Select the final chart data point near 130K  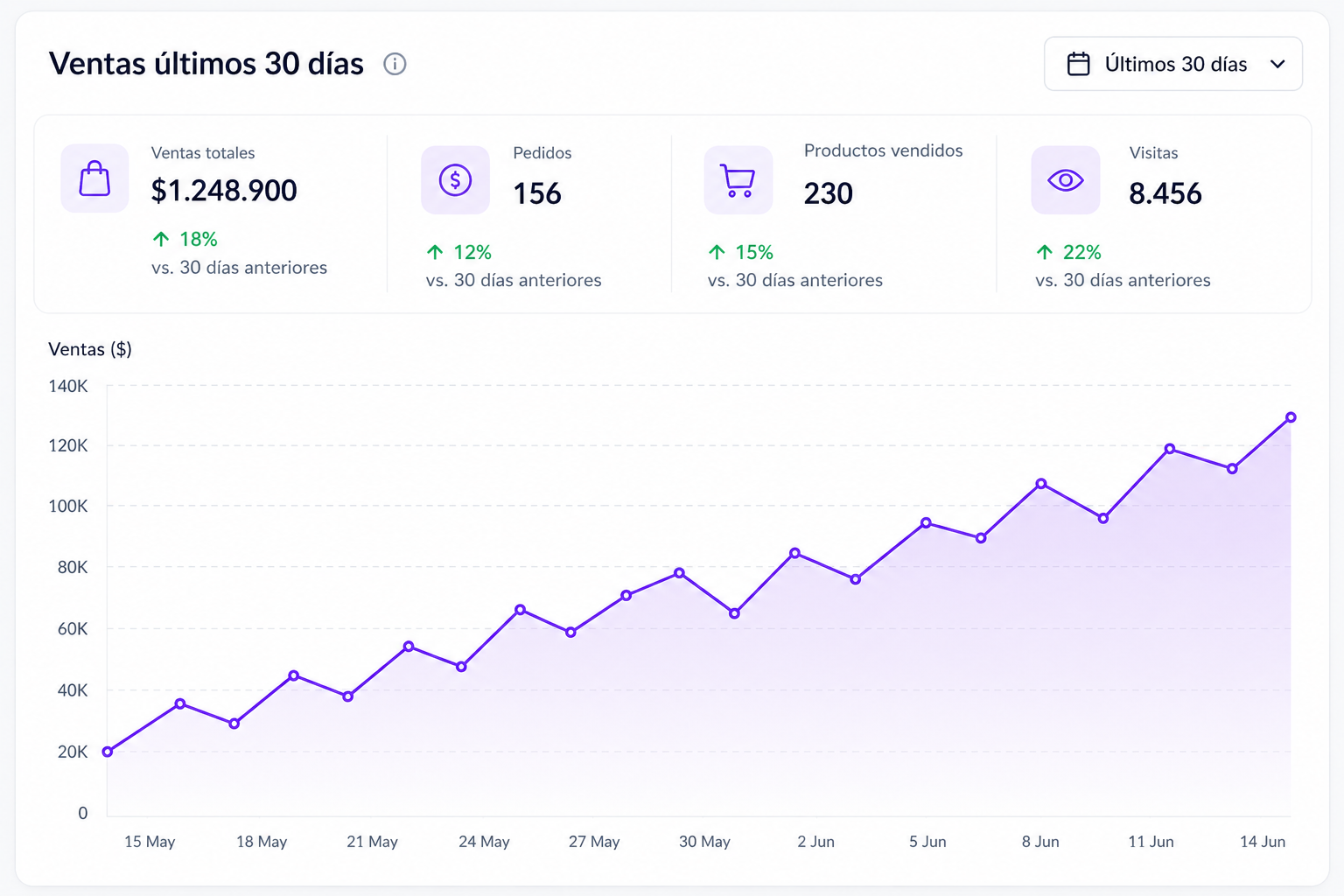pyautogui.click(x=1291, y=417)
